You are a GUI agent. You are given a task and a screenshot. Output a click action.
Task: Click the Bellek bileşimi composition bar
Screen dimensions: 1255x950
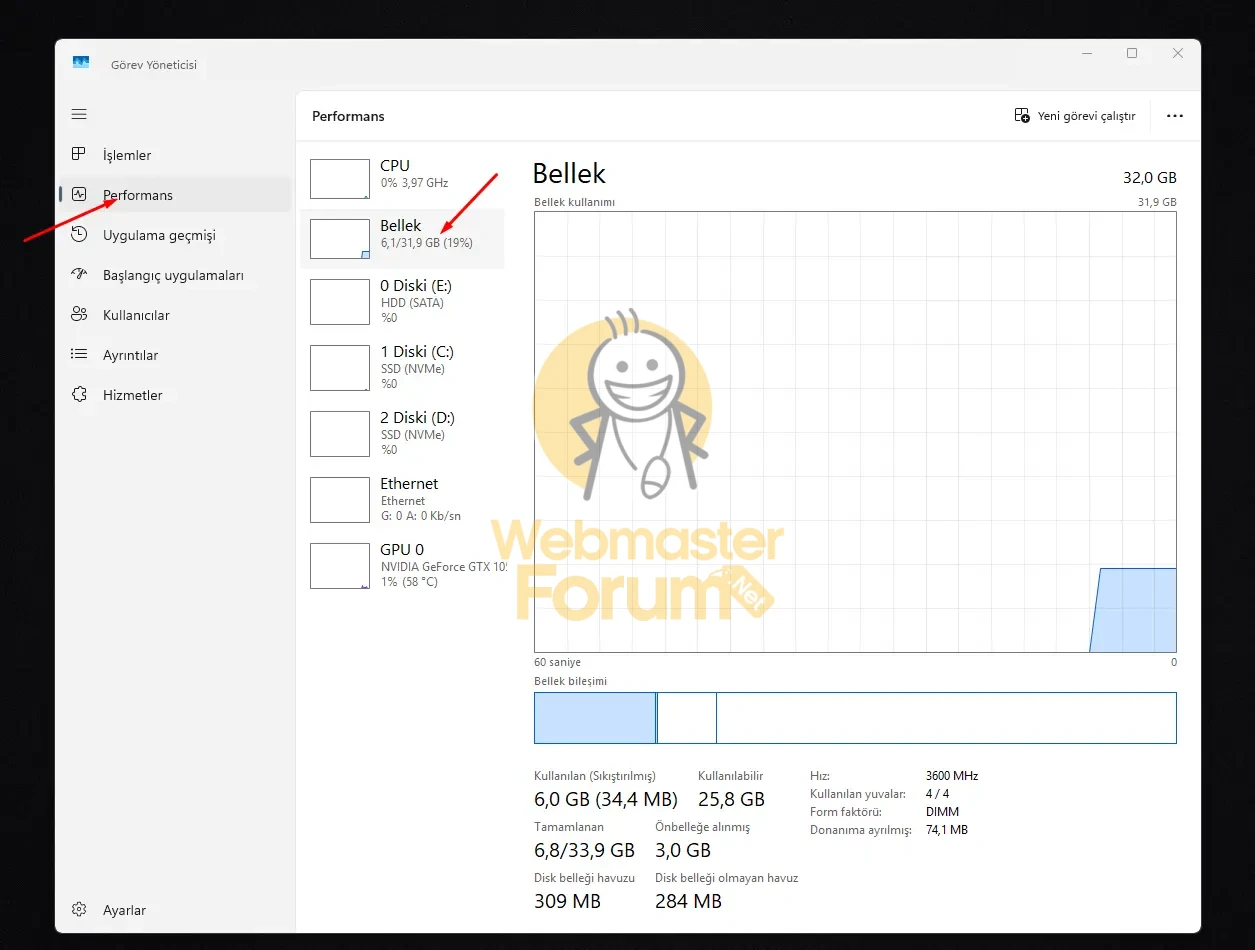point(855,718)
